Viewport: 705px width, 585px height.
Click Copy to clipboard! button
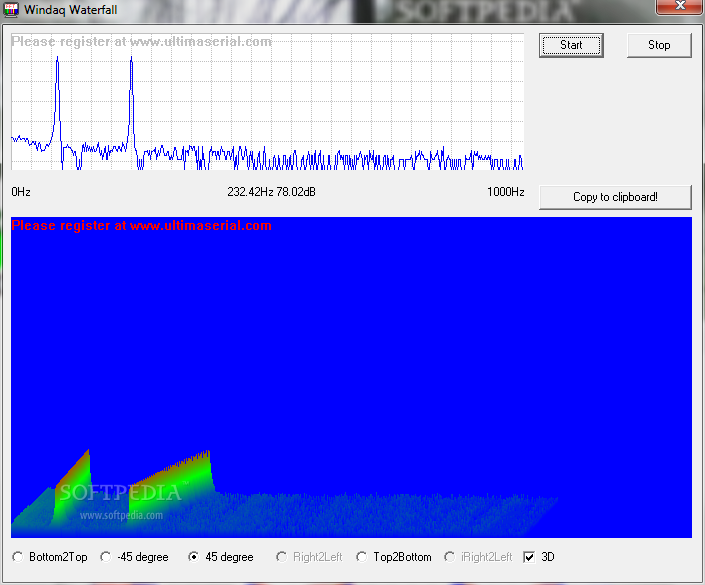tap(615, 197)
